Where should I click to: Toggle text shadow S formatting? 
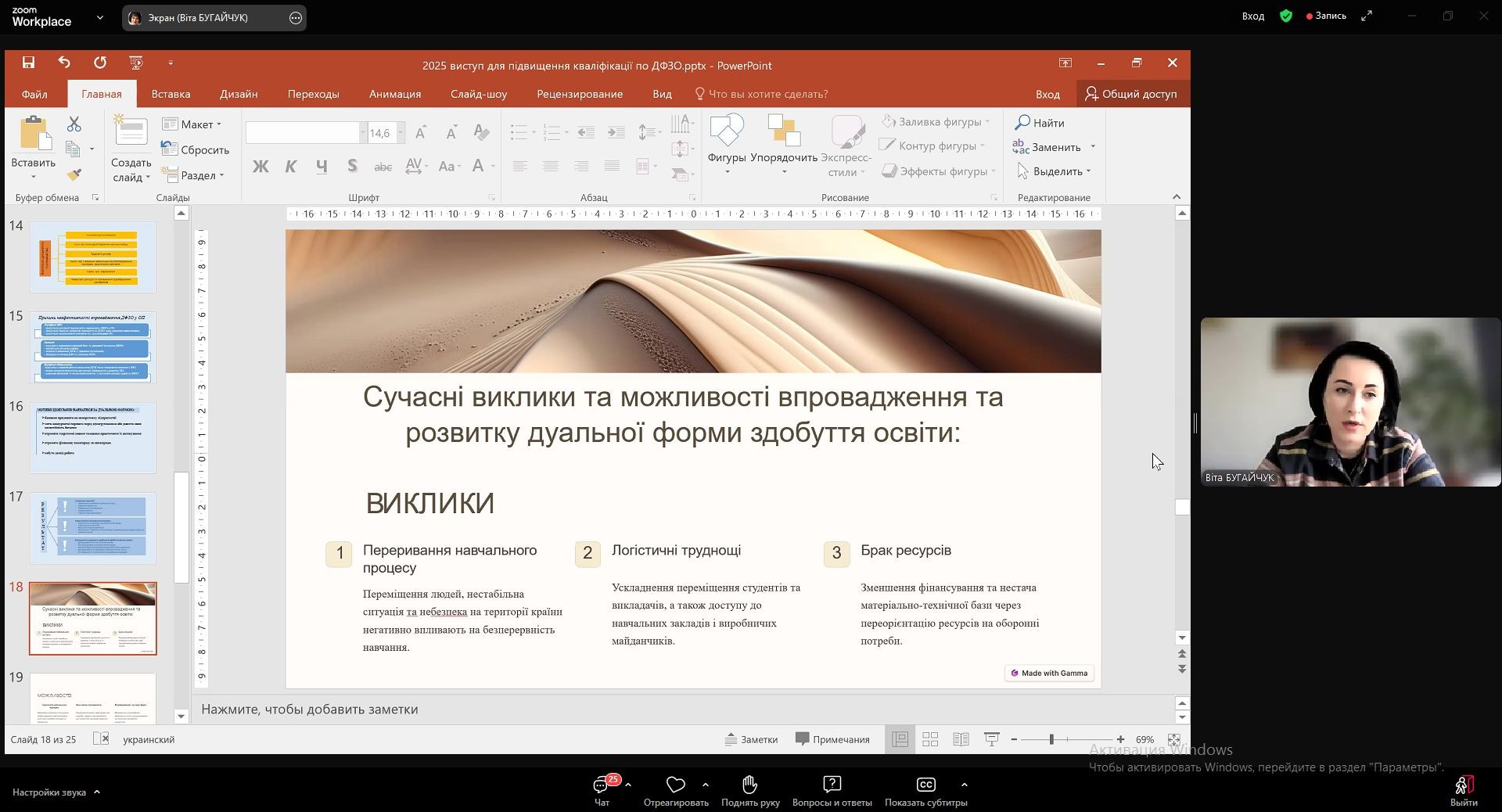[352, 166]
